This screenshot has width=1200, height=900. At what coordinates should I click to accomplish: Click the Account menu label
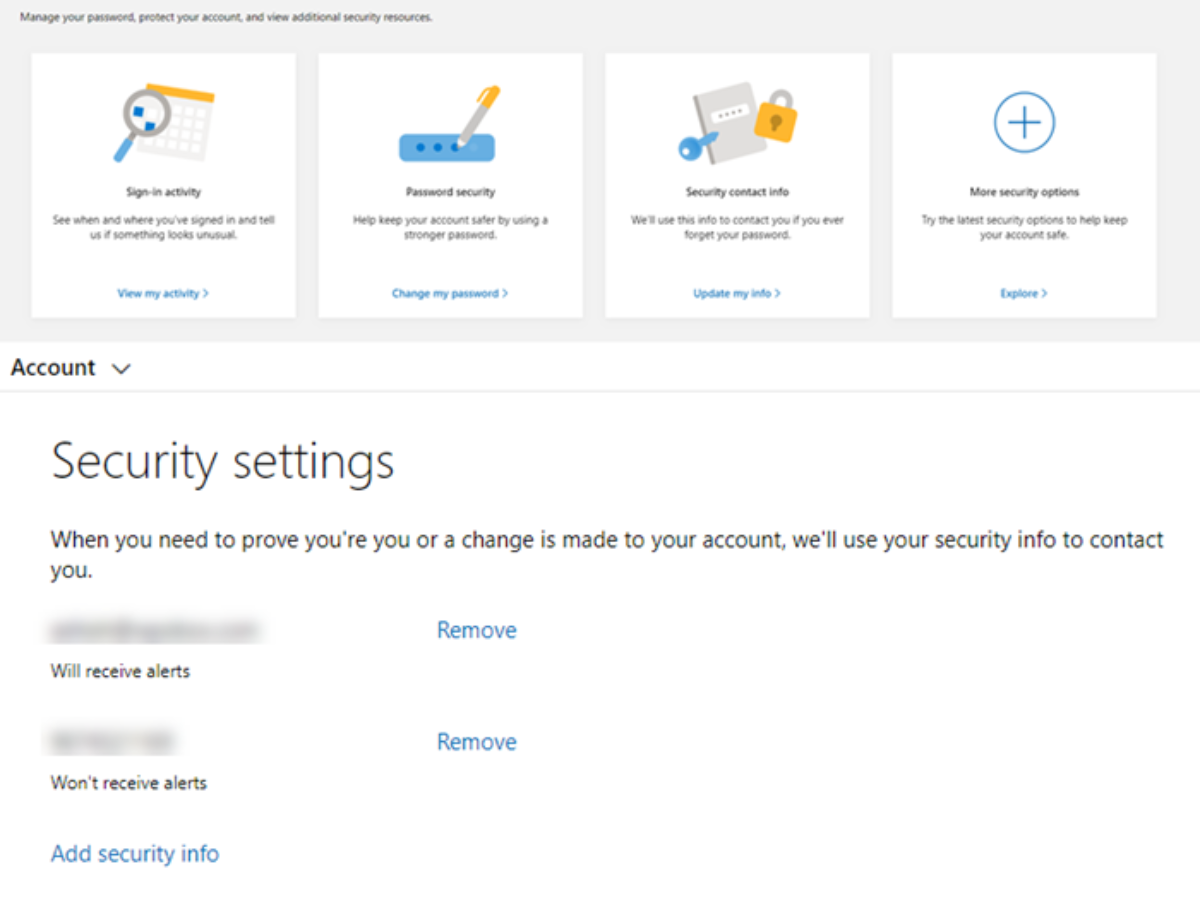coord(53,367)
